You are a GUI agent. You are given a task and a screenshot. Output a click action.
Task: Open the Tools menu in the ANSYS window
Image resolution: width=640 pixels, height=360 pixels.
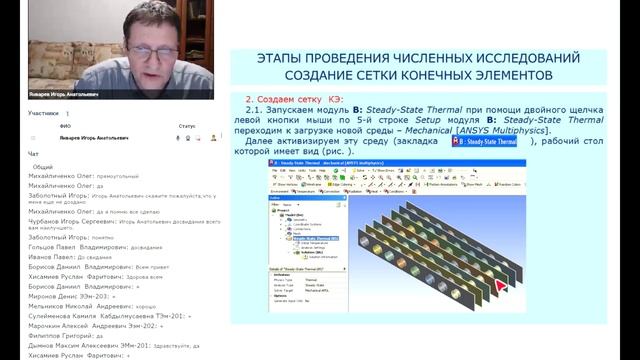[313, 170]
